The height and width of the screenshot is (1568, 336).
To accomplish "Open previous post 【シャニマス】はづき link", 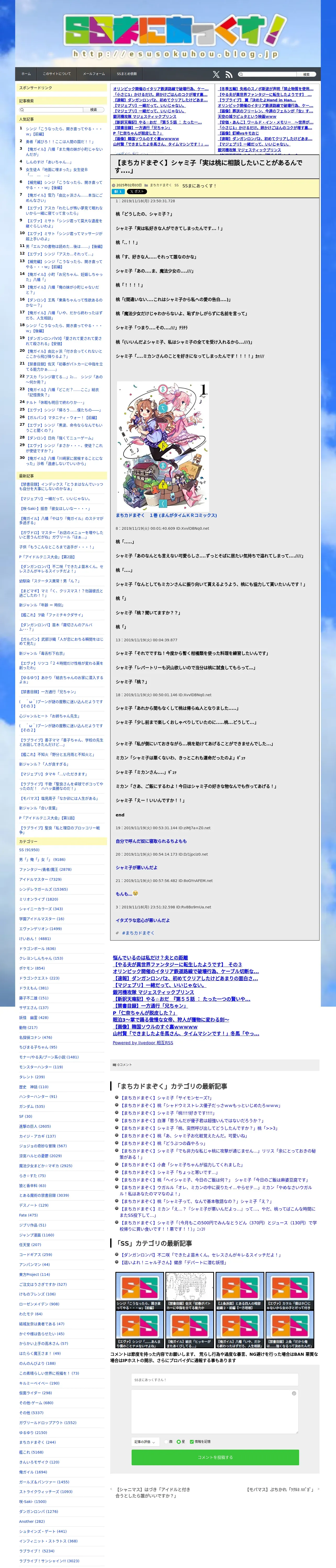I will click(x=153, y=1492).
